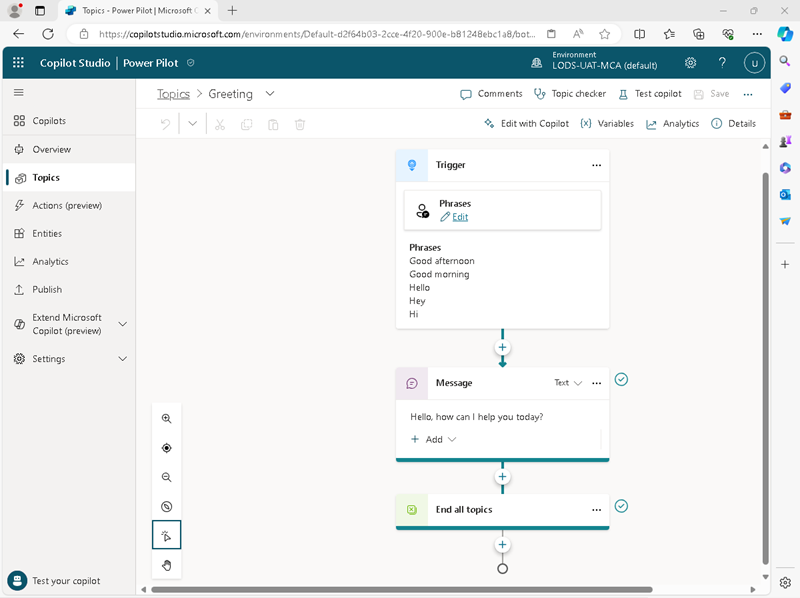This screenshot has width=800, height=598.
Task: Open the browser Settings and more menu
Action: tap(757, 34)
